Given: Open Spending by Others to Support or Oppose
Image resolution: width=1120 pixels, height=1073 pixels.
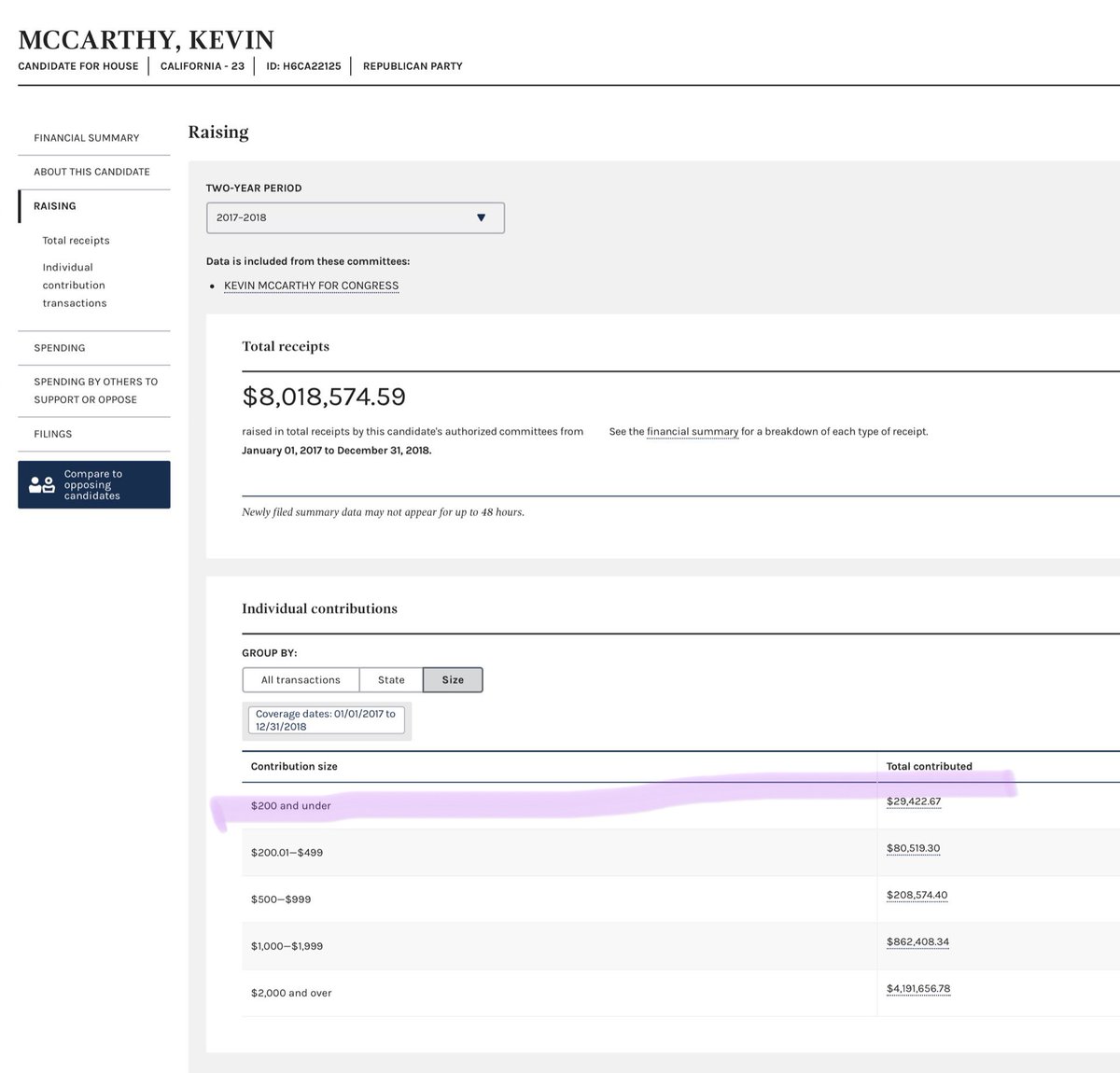Looking at the screenshot, I should (x=95, y=390).
